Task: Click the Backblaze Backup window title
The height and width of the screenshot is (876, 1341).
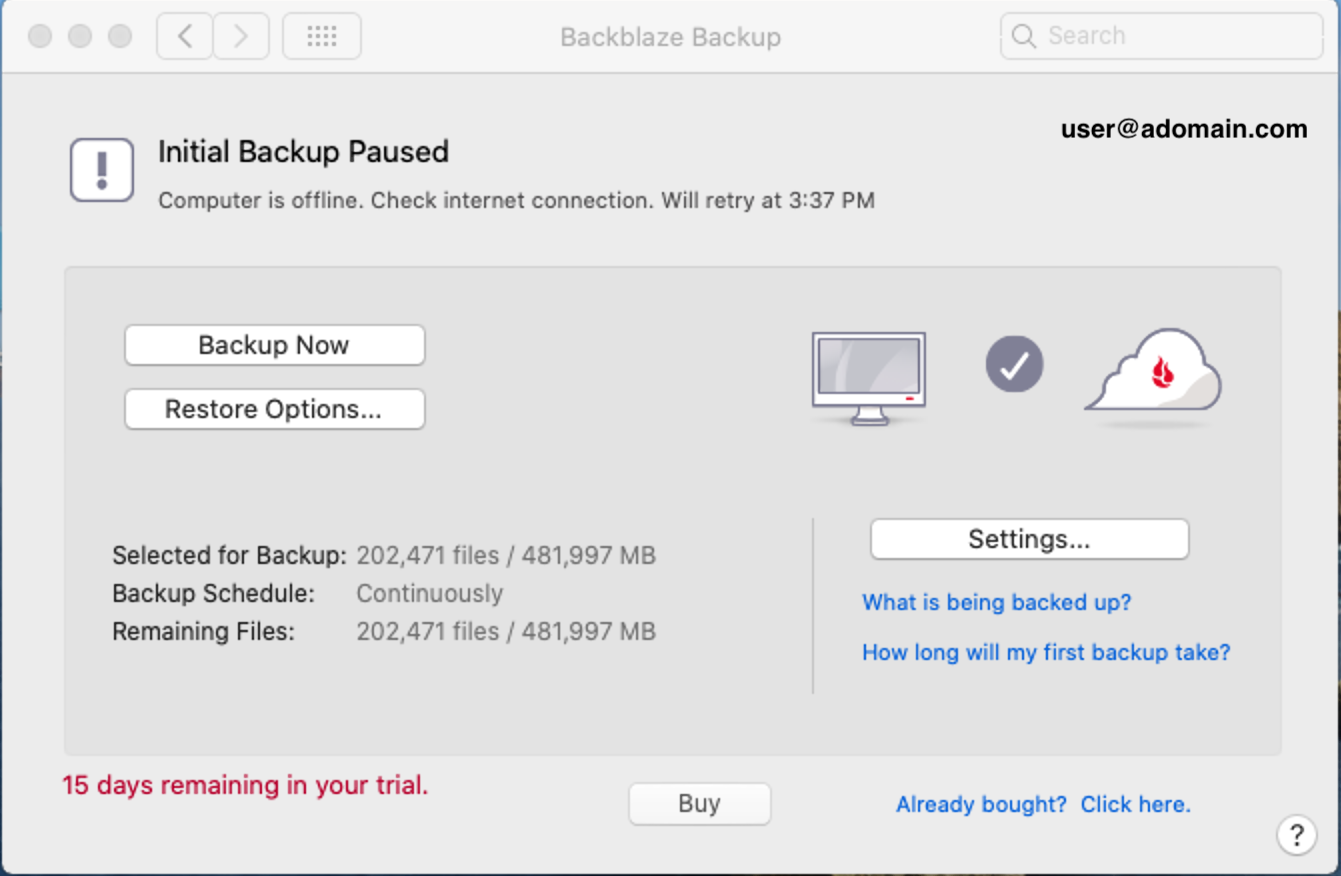Action: [670, 37]
